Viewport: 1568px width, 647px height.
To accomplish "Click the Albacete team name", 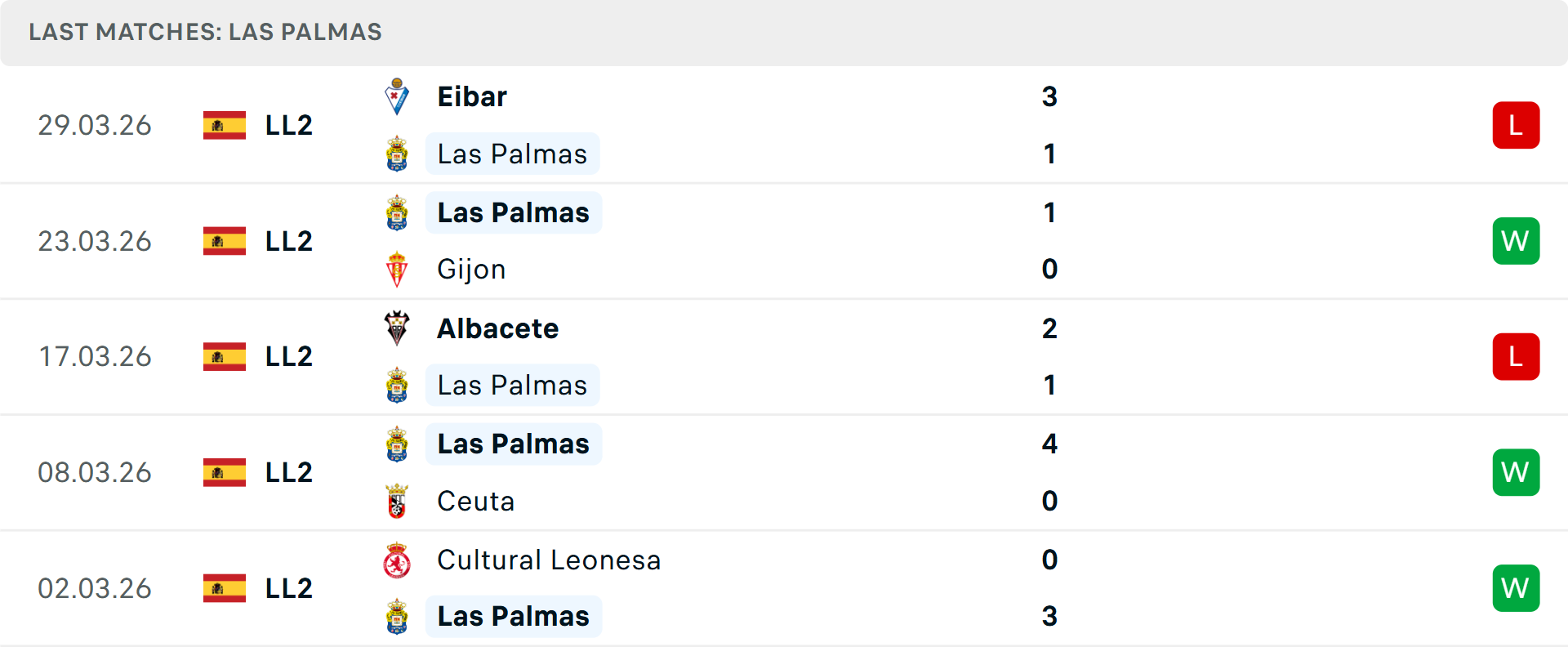I will 498,328.
